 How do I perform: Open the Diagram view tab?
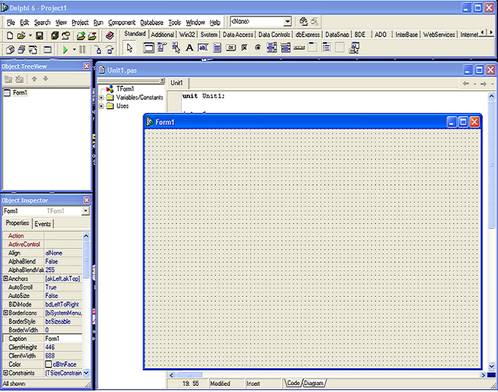[x=314, y=383]
